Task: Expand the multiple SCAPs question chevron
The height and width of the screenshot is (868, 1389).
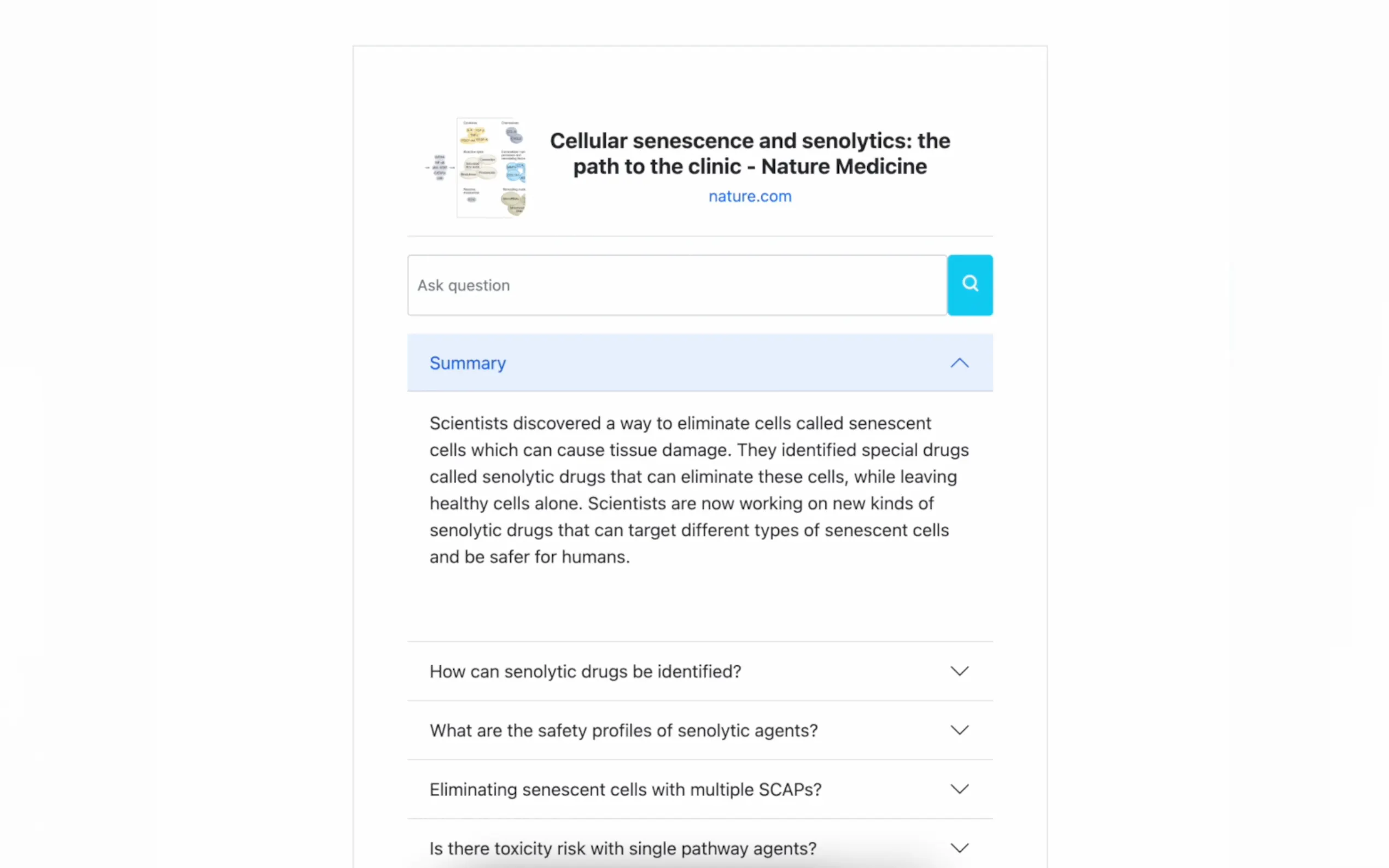Action: point(959,789)
